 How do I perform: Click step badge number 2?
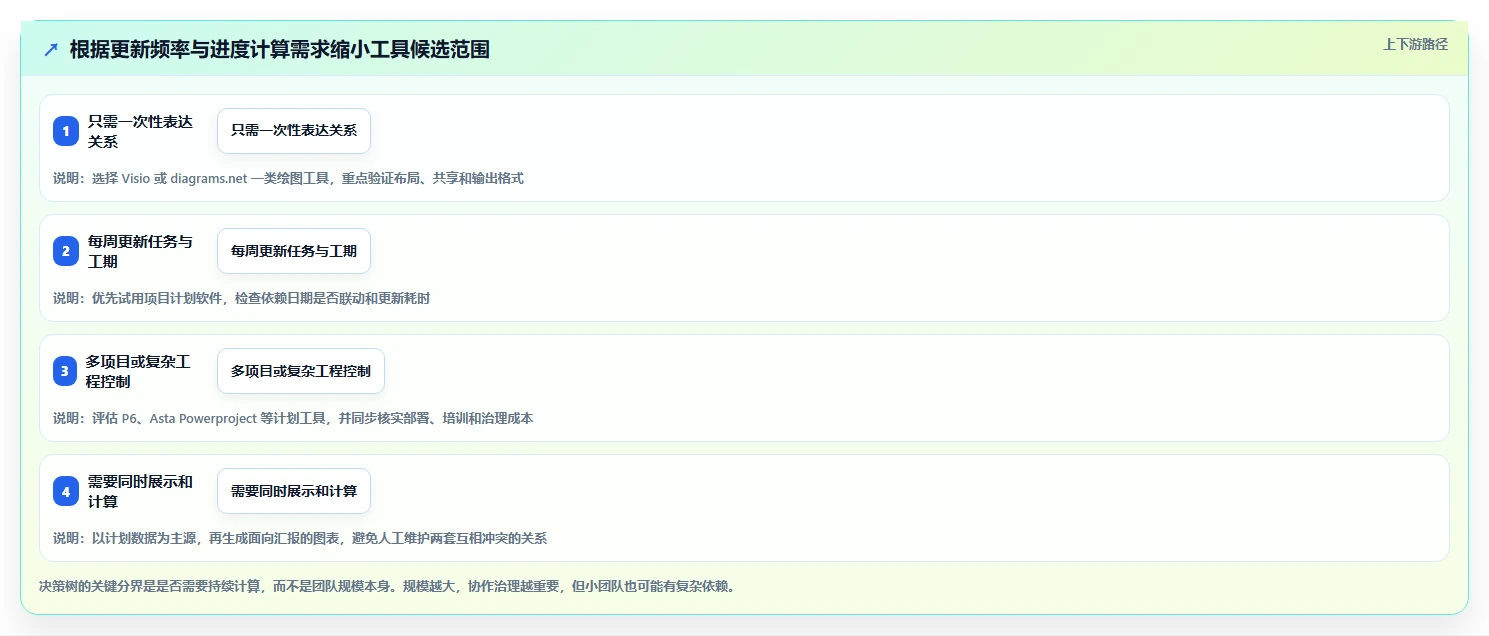(66, 251)
